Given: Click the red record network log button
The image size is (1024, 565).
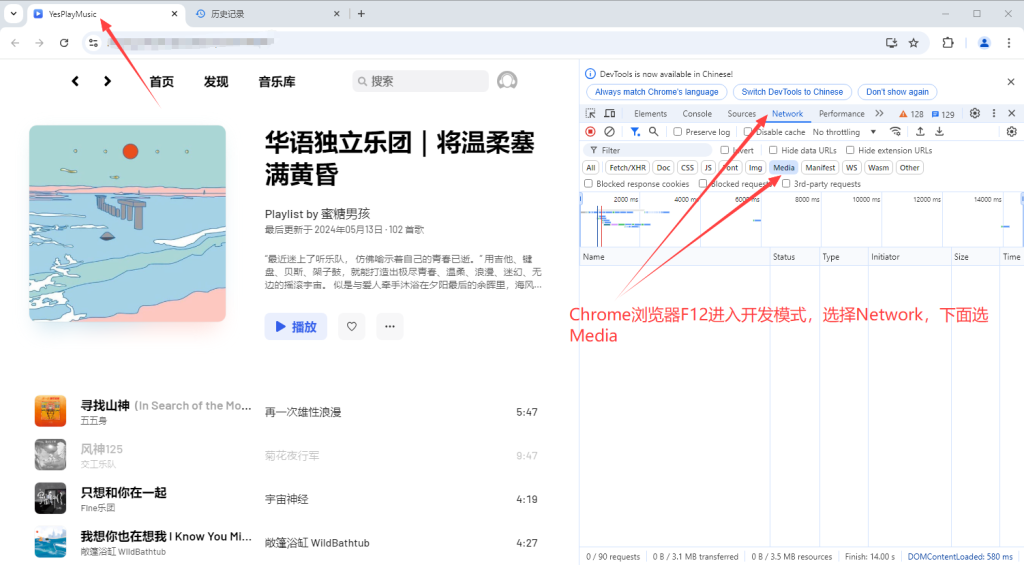Looking at the screenshot, I should pos(590,132).
